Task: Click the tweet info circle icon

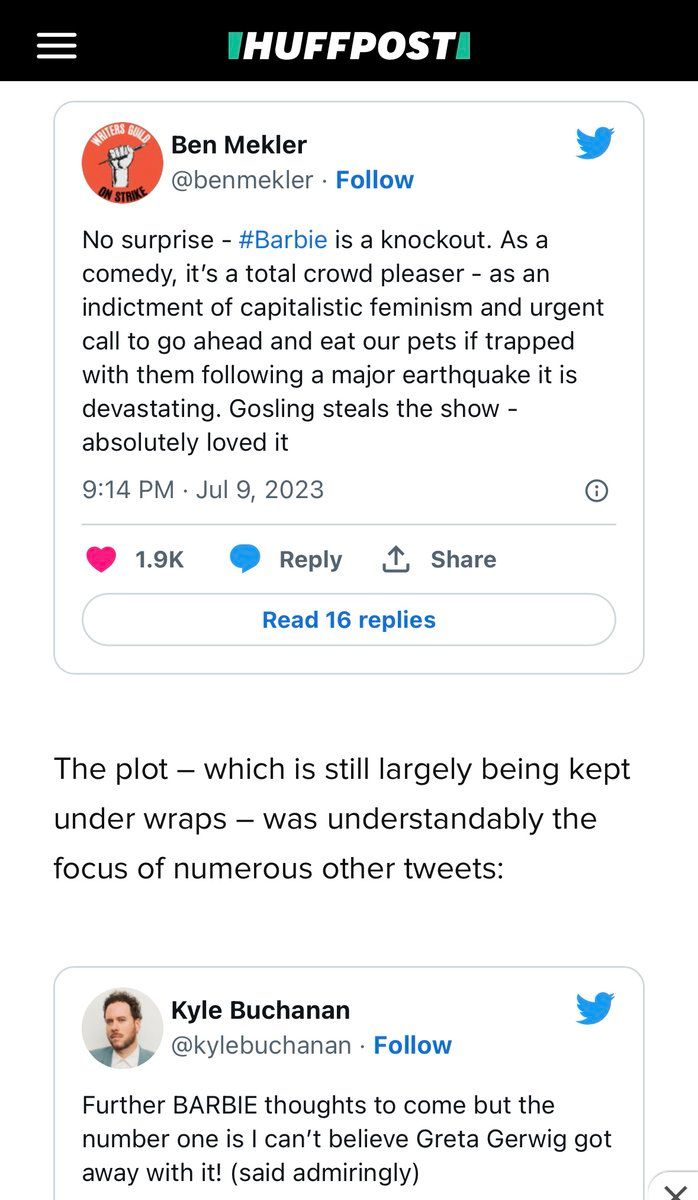Action: coord(595,490)
